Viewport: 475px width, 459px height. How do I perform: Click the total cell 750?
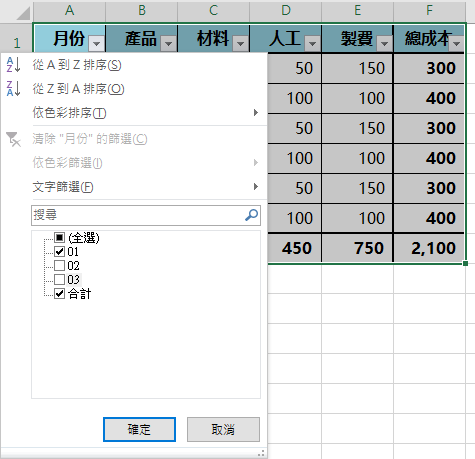(x=358, y=248)
